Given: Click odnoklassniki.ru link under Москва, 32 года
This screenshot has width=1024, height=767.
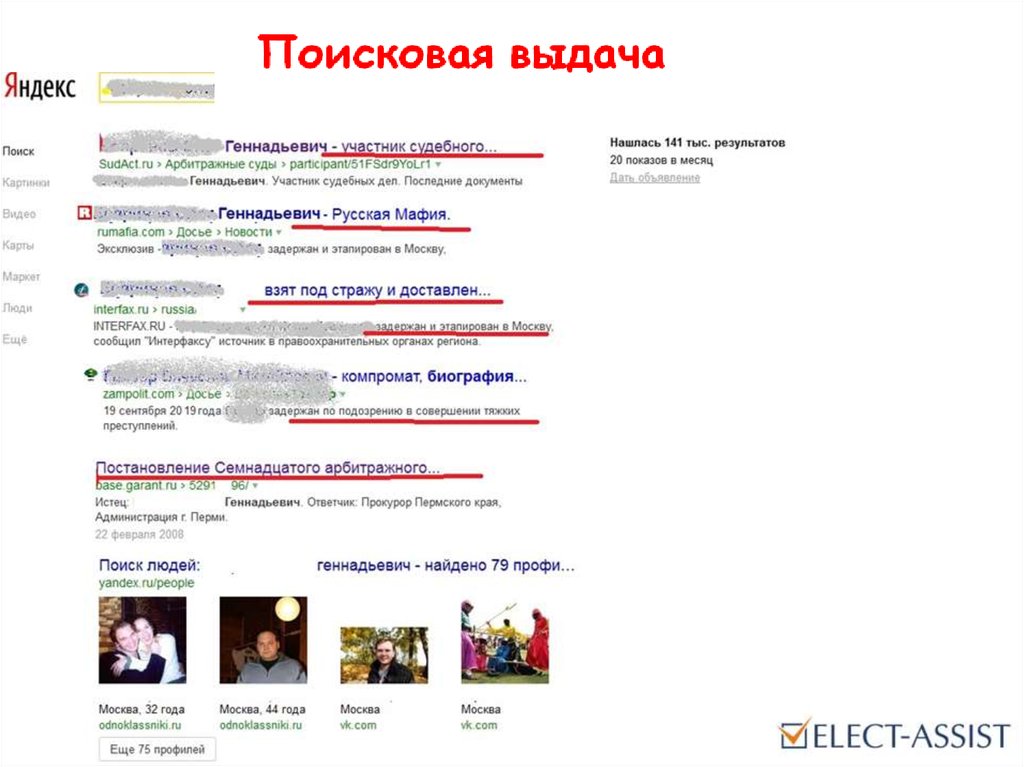Looking at the screenshot, I should tap(140, 725).
